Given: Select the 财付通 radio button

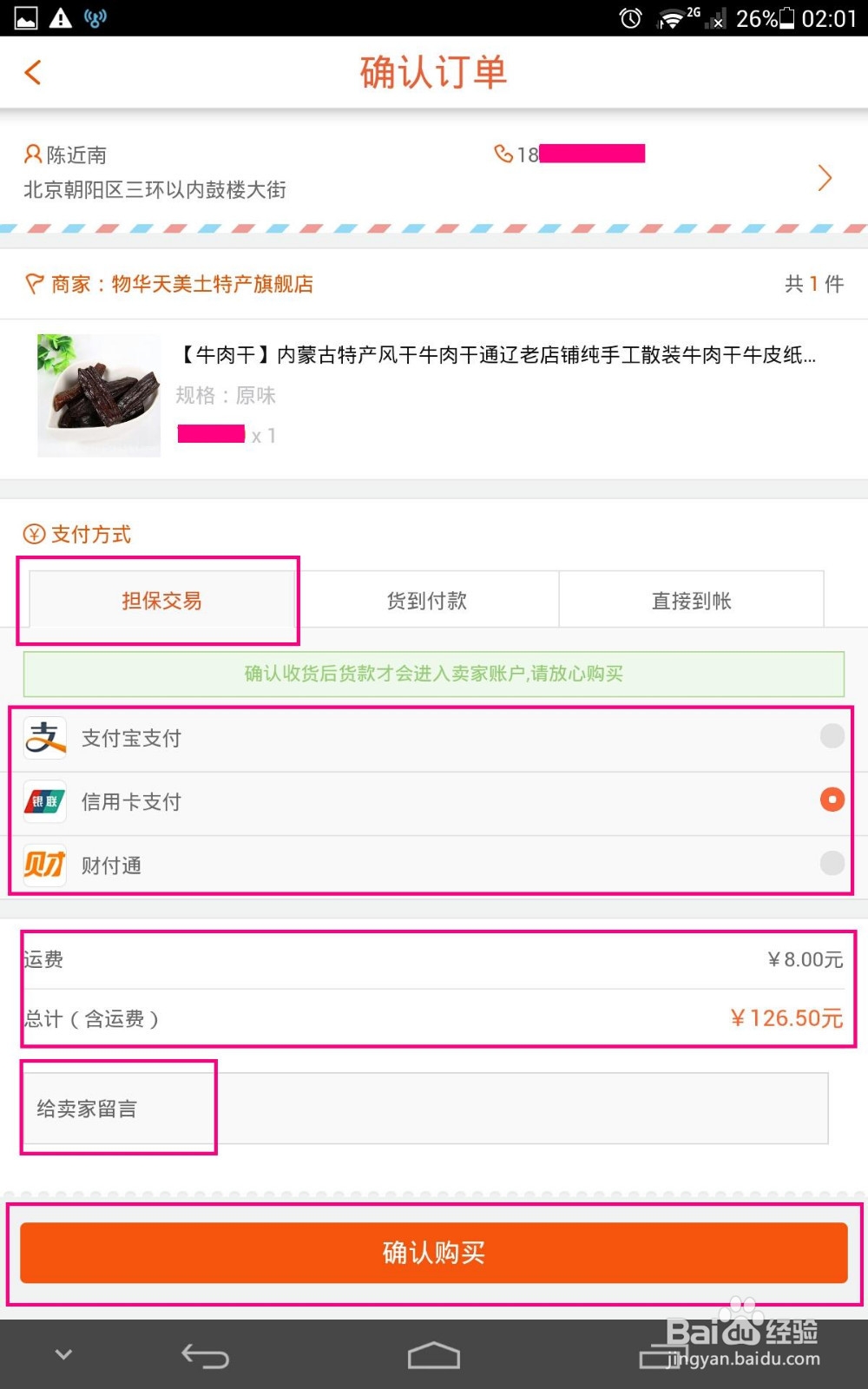Looking at the screenshot, I should pyautogui.click(x=832, y=863).
